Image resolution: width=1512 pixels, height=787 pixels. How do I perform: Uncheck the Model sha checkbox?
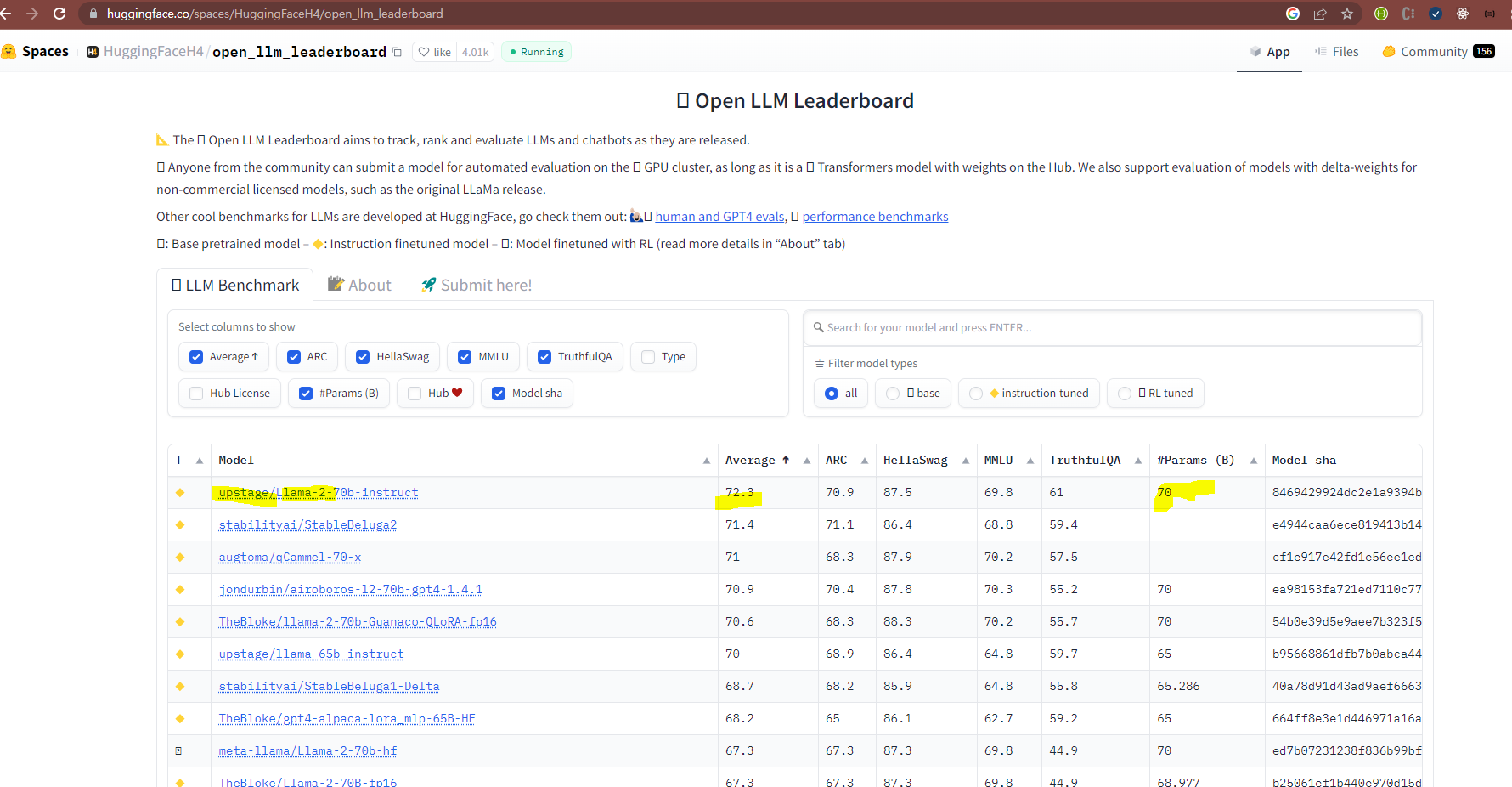click(499, 393)
